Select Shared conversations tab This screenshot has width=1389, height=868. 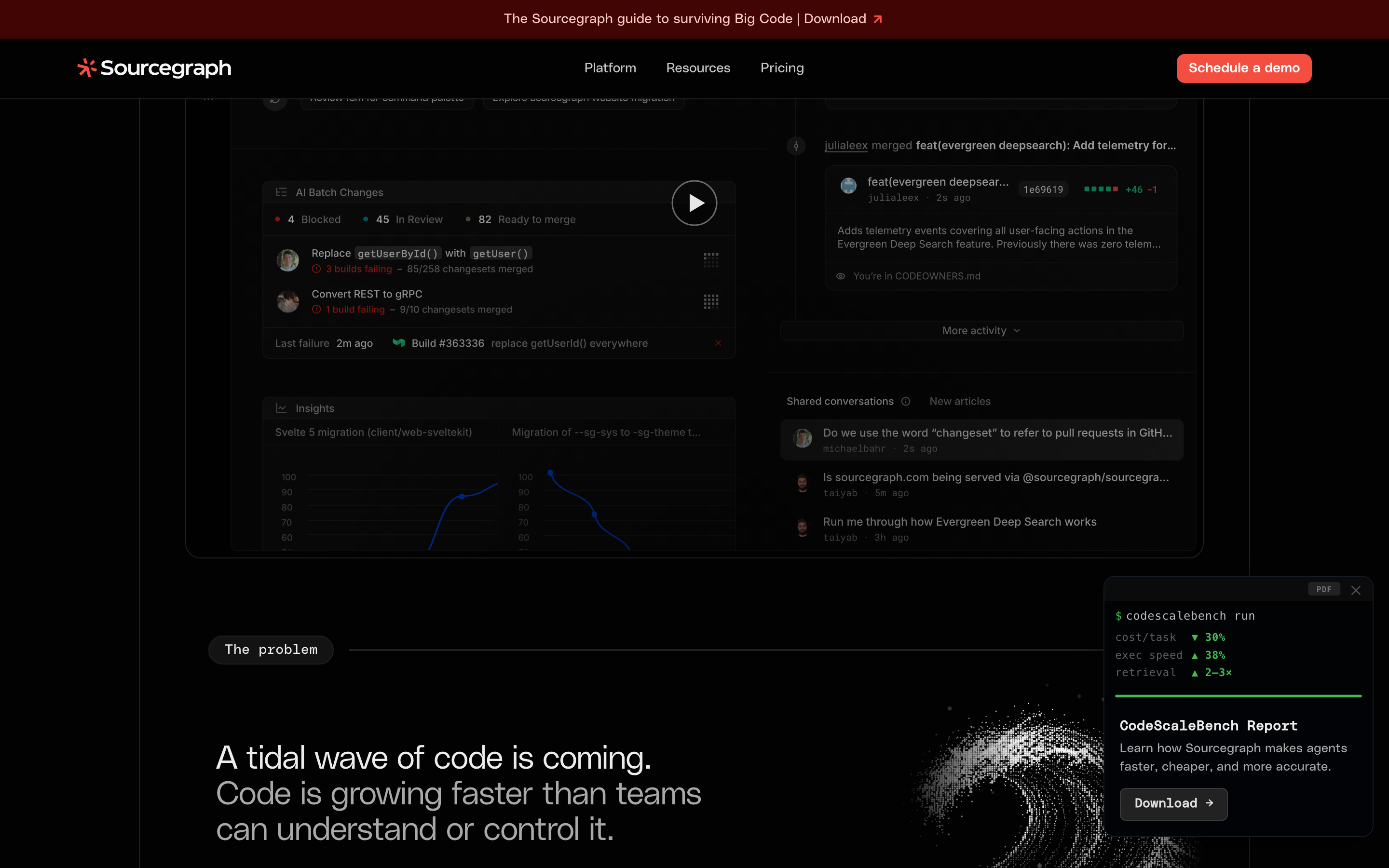tap(840, 401)
